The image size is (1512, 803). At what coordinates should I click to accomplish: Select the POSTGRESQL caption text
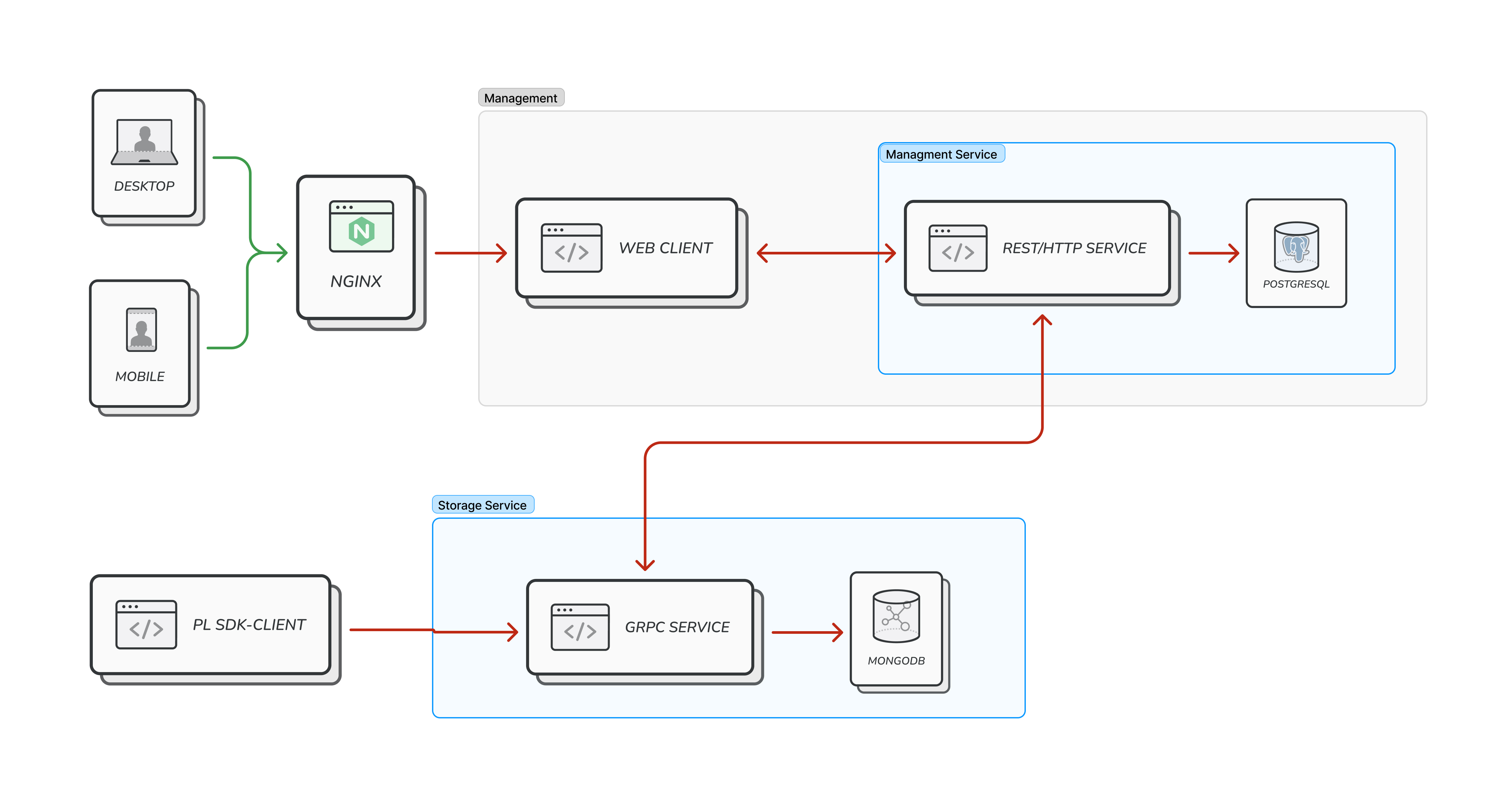point(1296,284)
